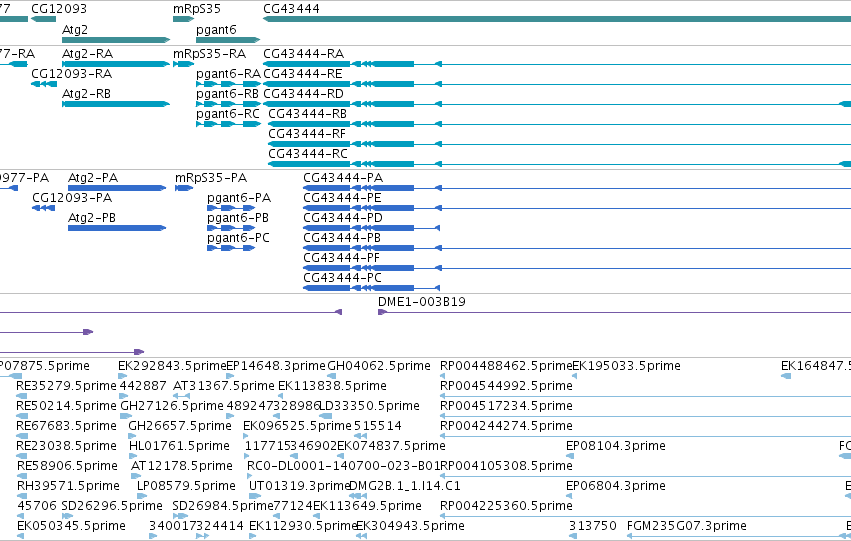Select the EP06804.3prime EST label
851x541 pixels.
click(615, 487)
